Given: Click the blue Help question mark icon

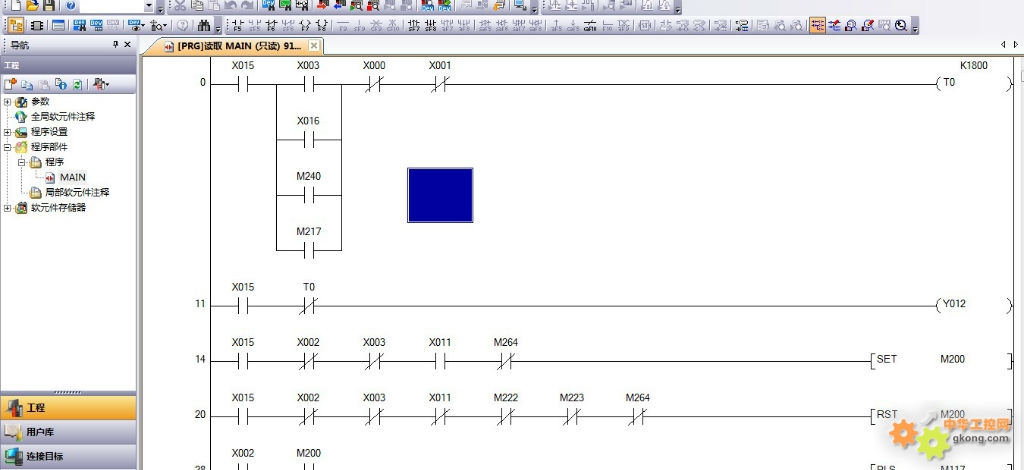Looking at the screenshot, I should [x=69, y=6].
